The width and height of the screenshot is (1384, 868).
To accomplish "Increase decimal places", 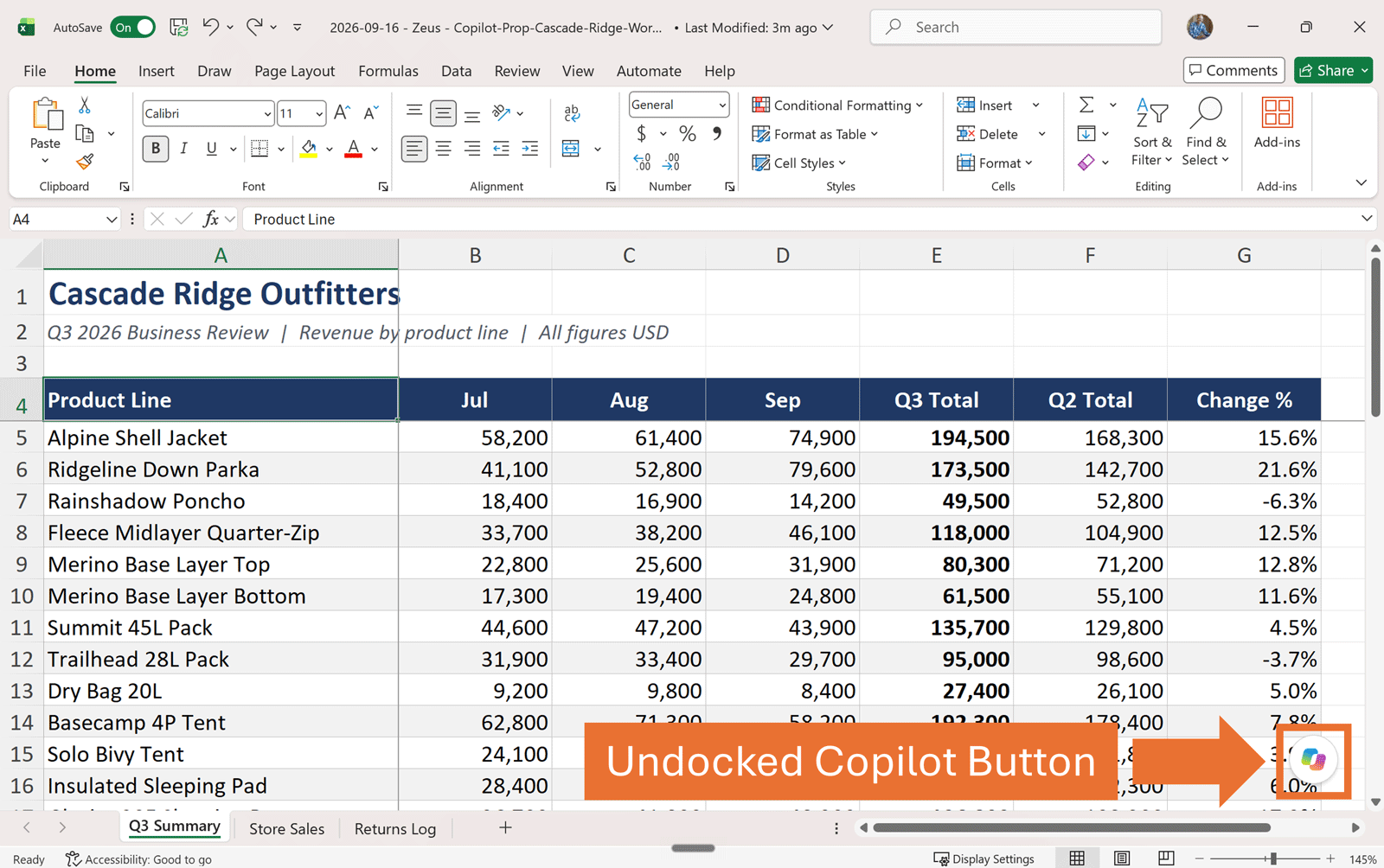I will tap(642, 162).
